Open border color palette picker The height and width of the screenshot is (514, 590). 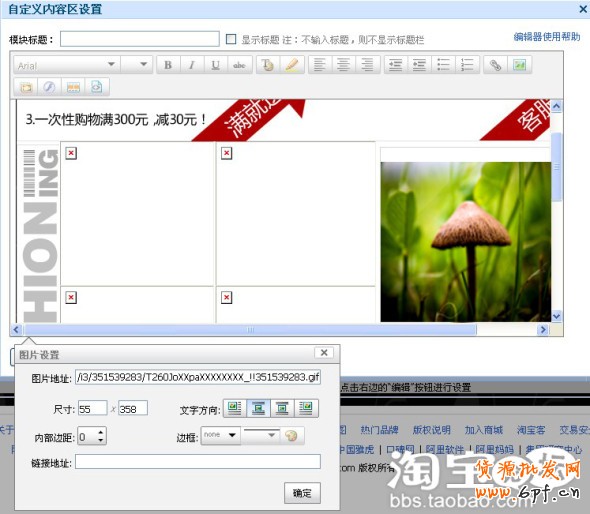pyautogui.click(x=291, y=436)
